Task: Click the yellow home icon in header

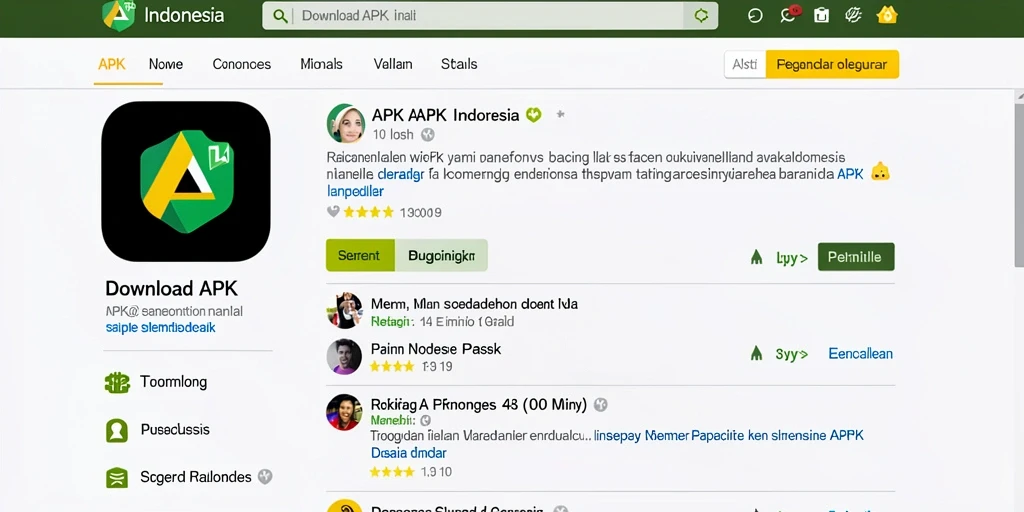Action: [x=887, y=14]
